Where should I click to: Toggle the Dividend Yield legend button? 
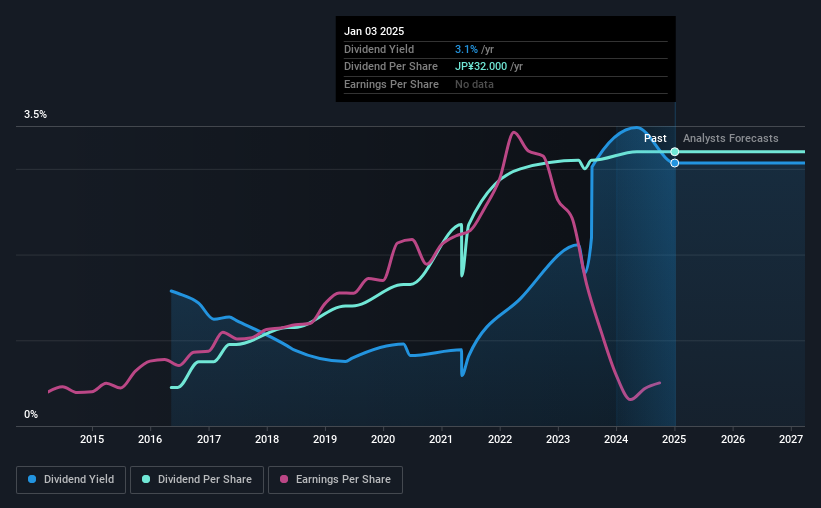[x=71, y=480]
